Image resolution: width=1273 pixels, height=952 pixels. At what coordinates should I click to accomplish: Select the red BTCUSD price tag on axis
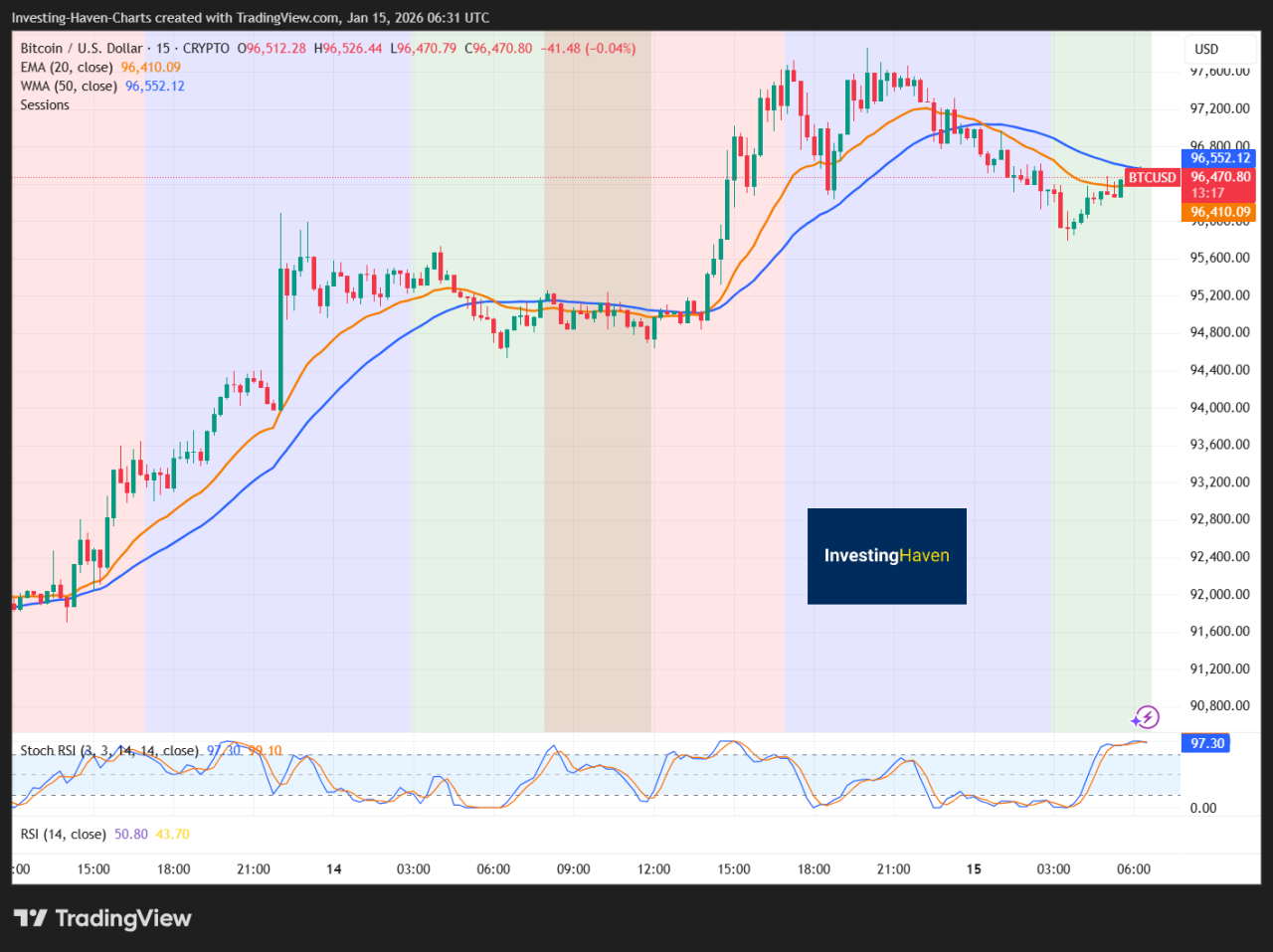point(1151,177)
